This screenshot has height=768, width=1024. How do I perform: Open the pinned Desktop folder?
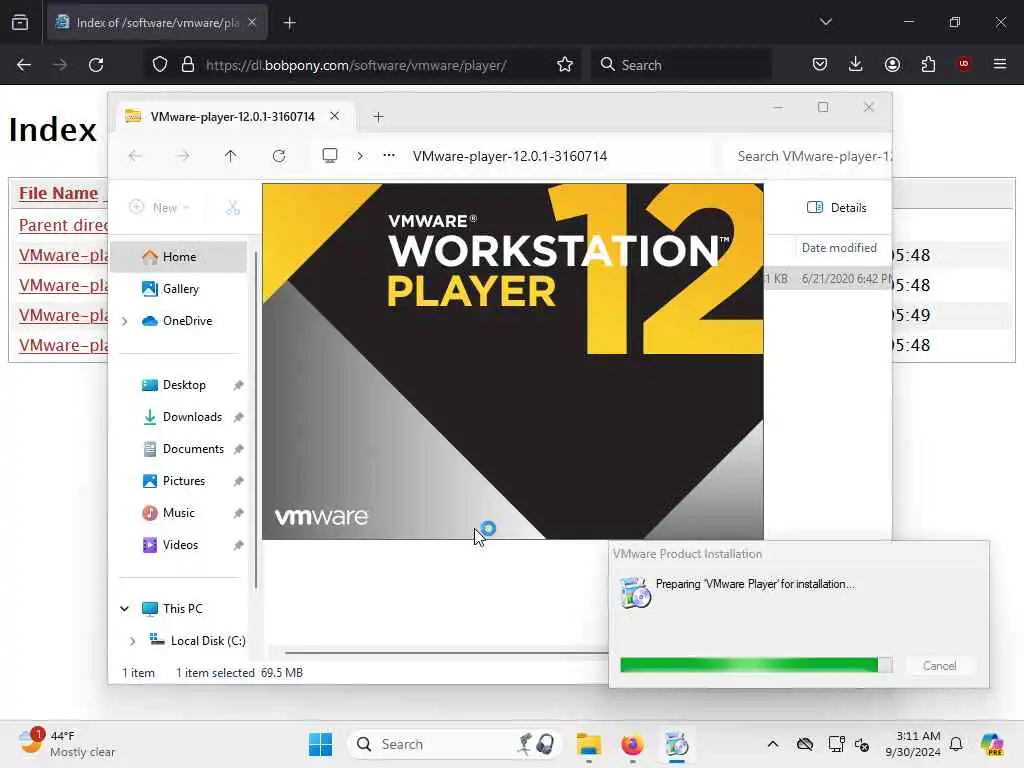[x=184, y=385]
